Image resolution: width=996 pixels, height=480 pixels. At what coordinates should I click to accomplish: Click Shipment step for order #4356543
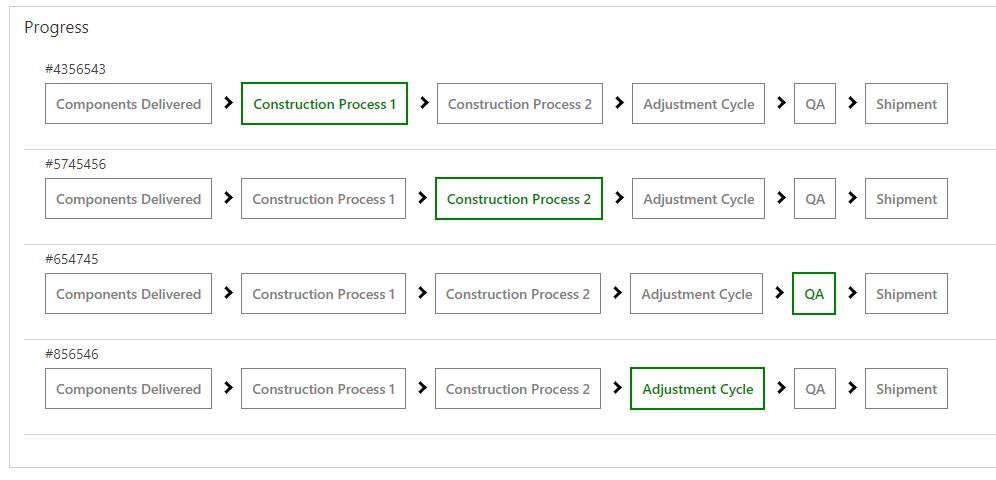point(906,104)
